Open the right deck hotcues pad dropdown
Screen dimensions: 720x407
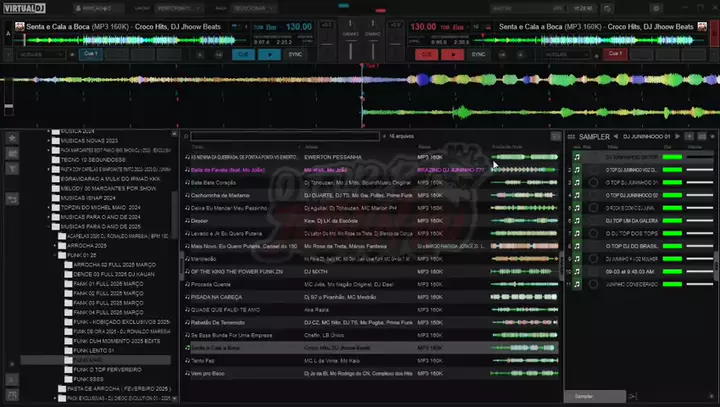point(566,55)
